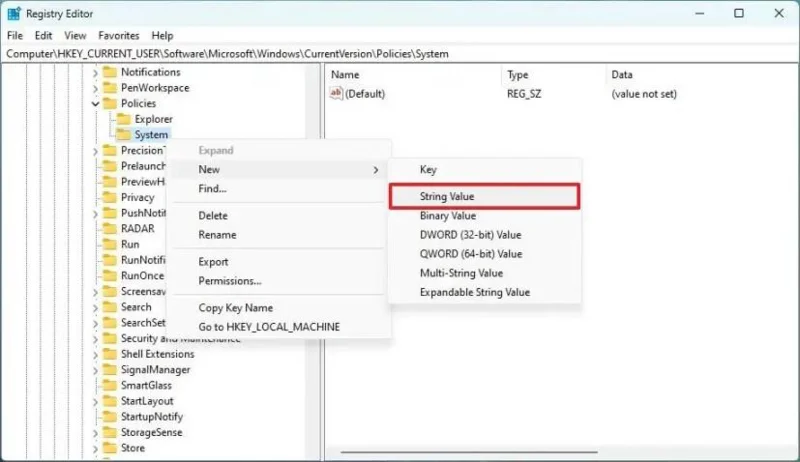Click the PenWorkspace folder icon
Image resolution: width=800 pixels, height=462 pixels.
point(110,88)
